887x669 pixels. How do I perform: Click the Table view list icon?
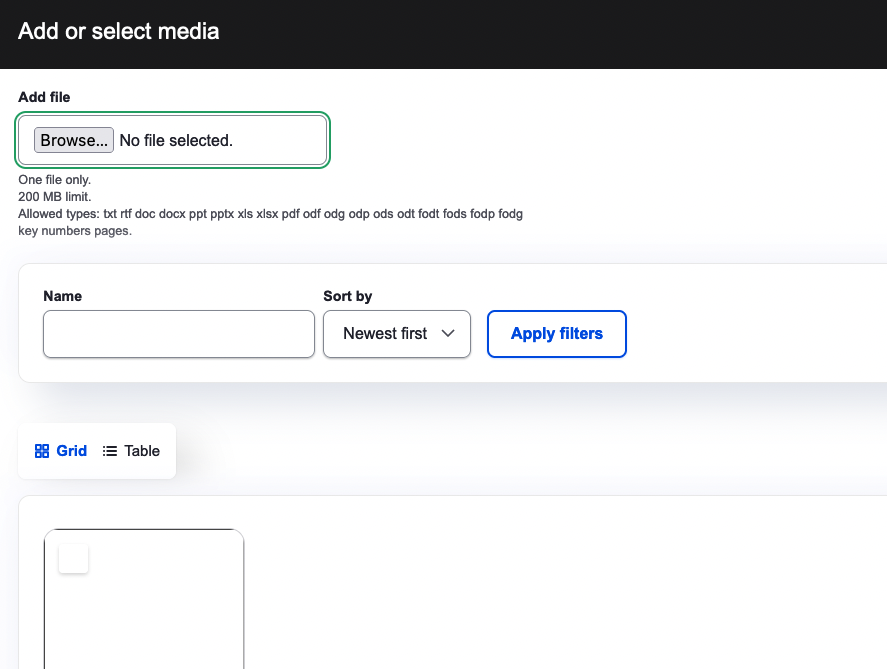pos(110,451)
